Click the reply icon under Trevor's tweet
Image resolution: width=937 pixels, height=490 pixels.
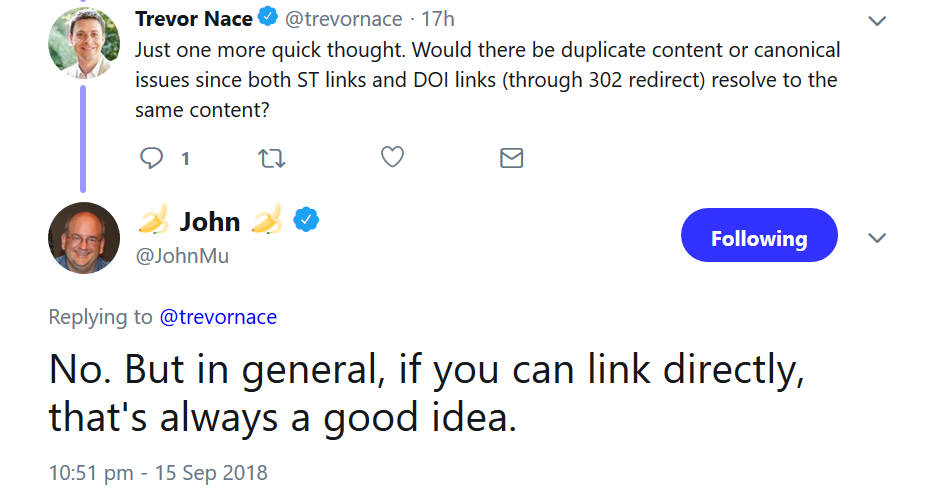[x=152, y=158]
